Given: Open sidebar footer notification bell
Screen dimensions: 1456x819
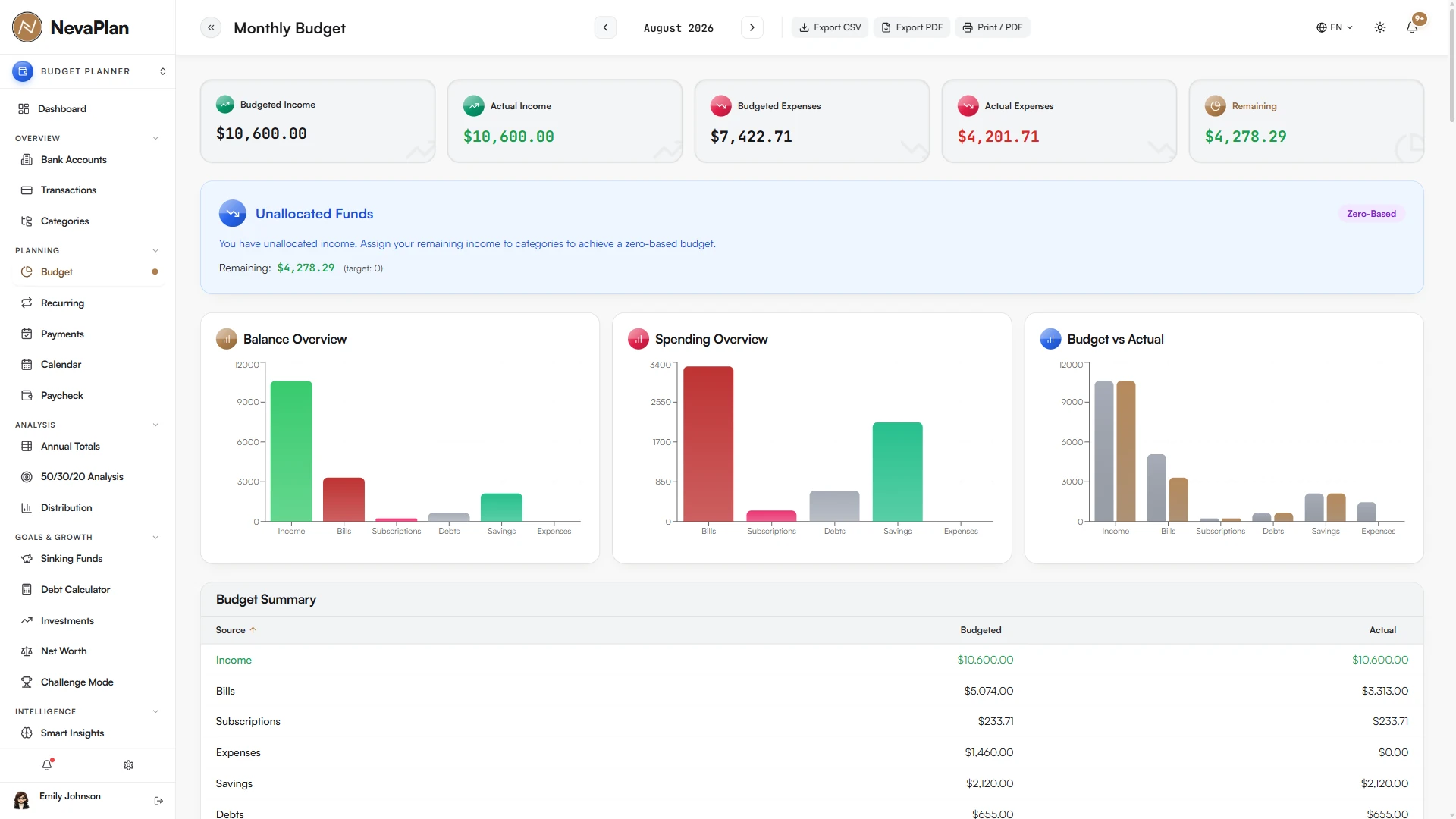Looking at the screenshot, I should click(x=47, y=765).
